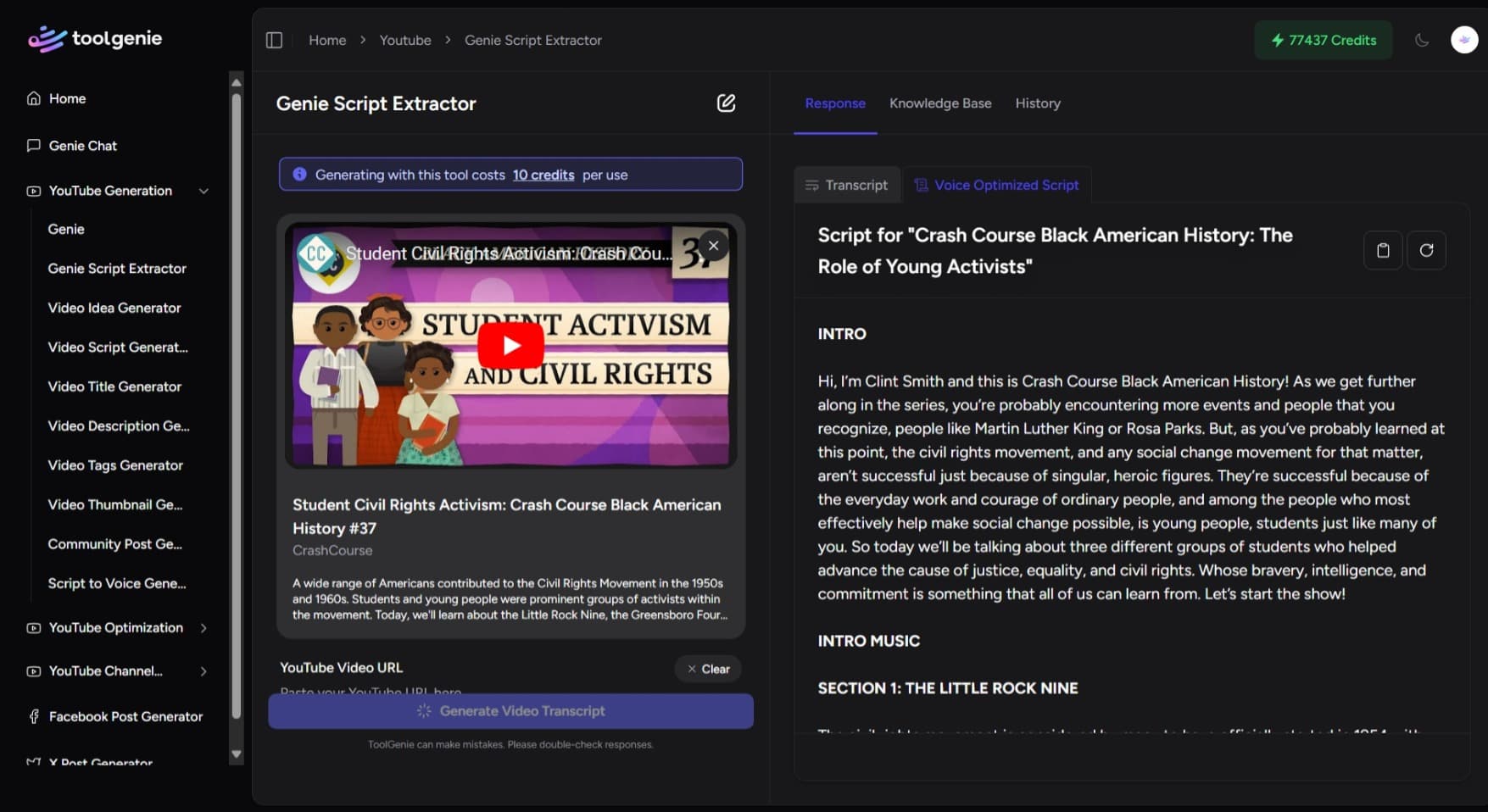Click the YouTube URL input field
This screenshot has width=1488, height=812.
pyautogui.click(x=510, y=691)
